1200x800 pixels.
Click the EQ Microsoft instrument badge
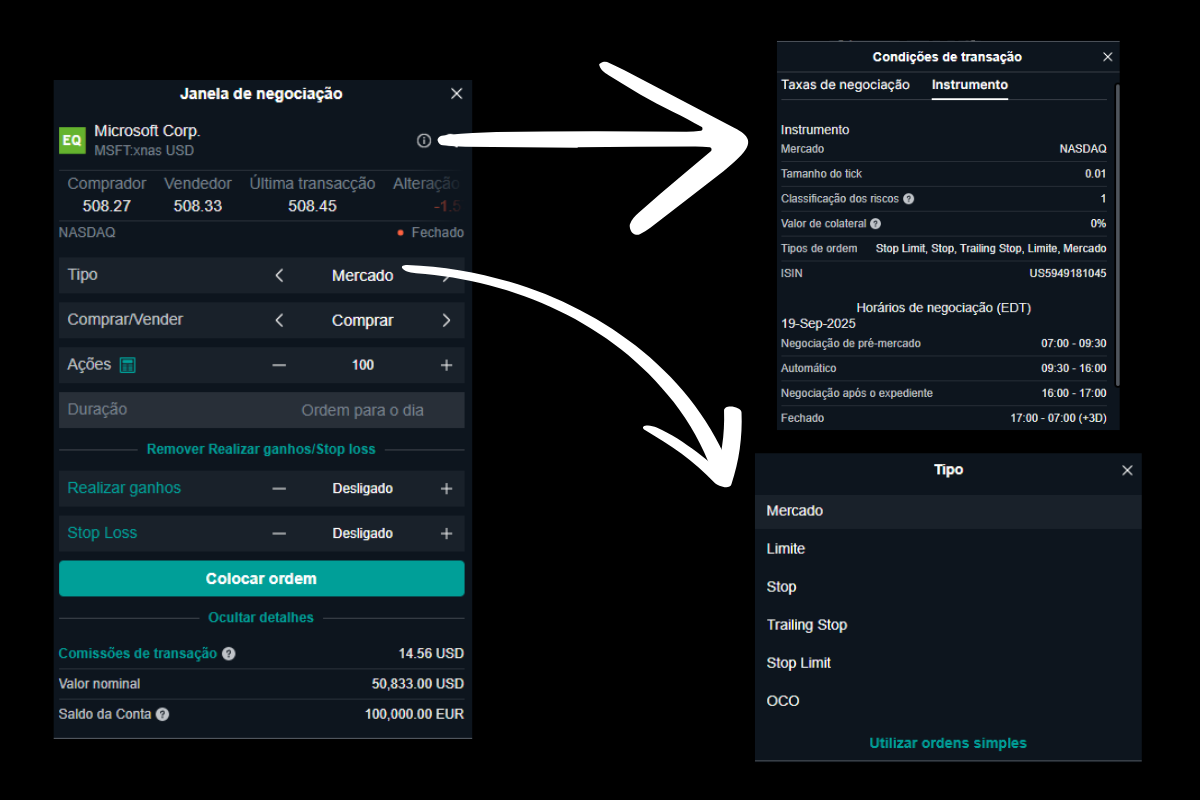point(72,141)
